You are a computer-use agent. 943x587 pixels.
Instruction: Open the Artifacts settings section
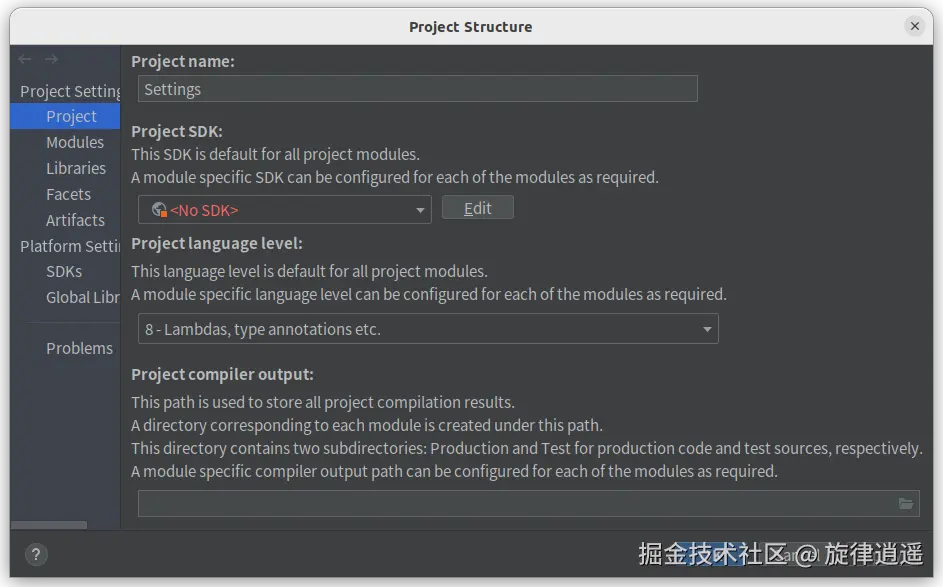(x=75, y=220)
